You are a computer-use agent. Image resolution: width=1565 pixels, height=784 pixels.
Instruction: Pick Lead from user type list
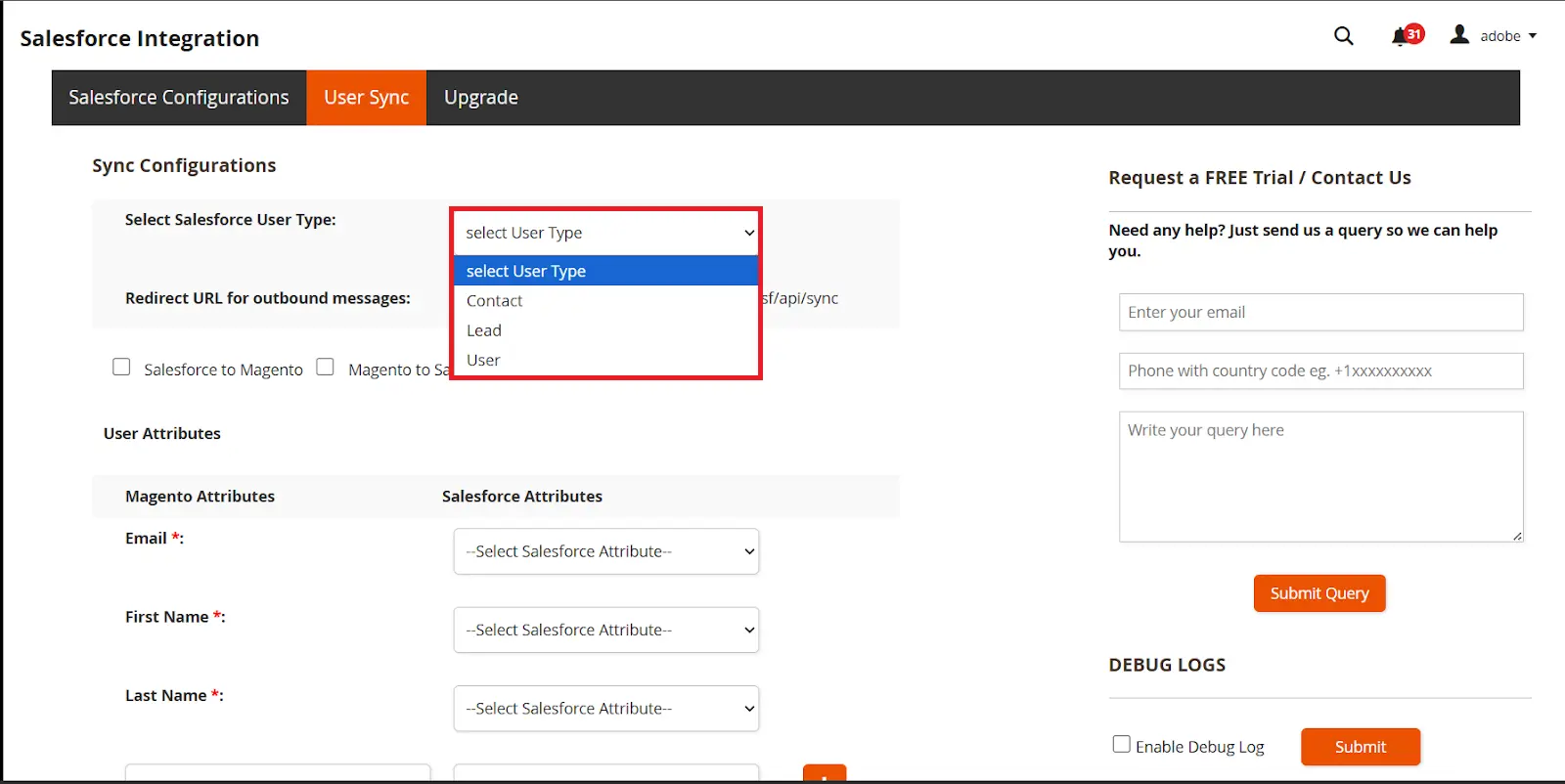click(x=606, y=330)
